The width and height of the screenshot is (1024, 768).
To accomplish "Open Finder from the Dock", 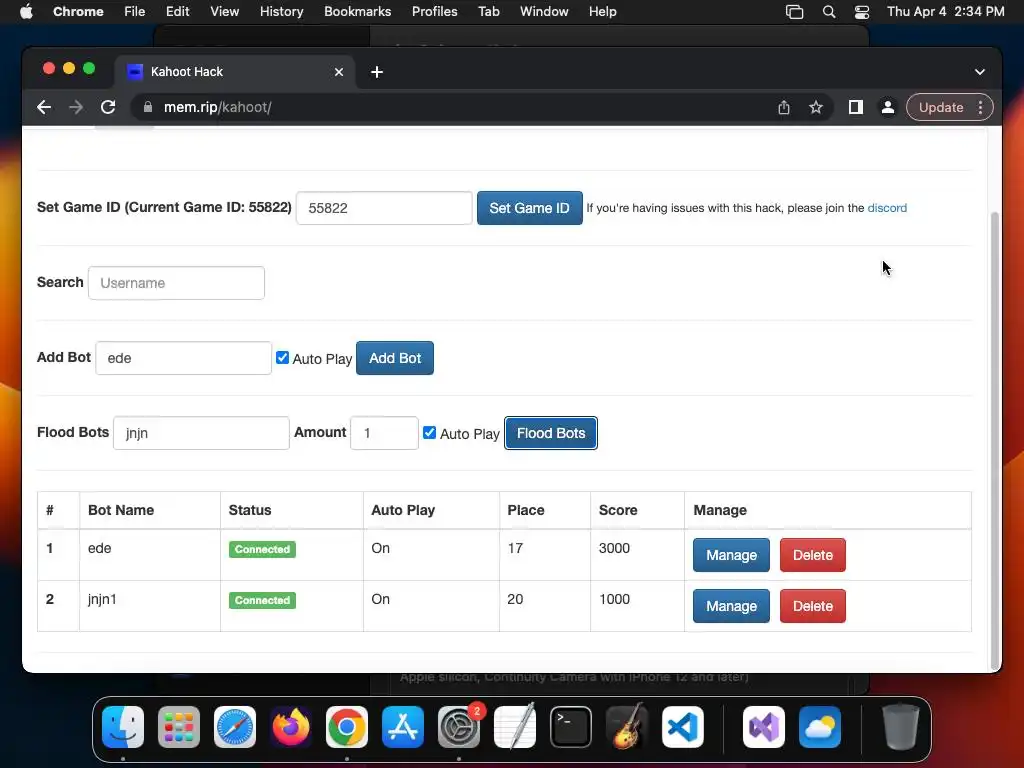I will point(123,727).
